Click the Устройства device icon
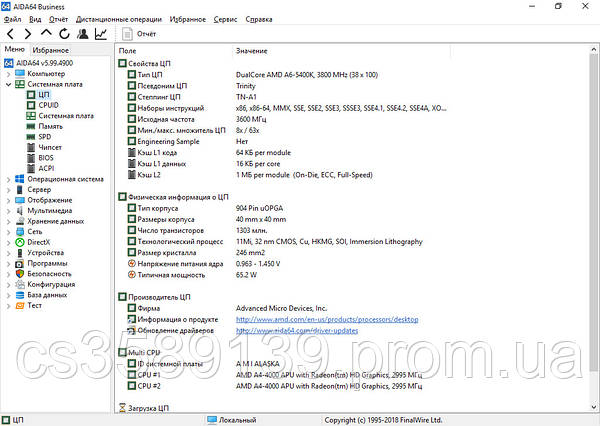Screen dimensions: 600x426 (20, 253)
